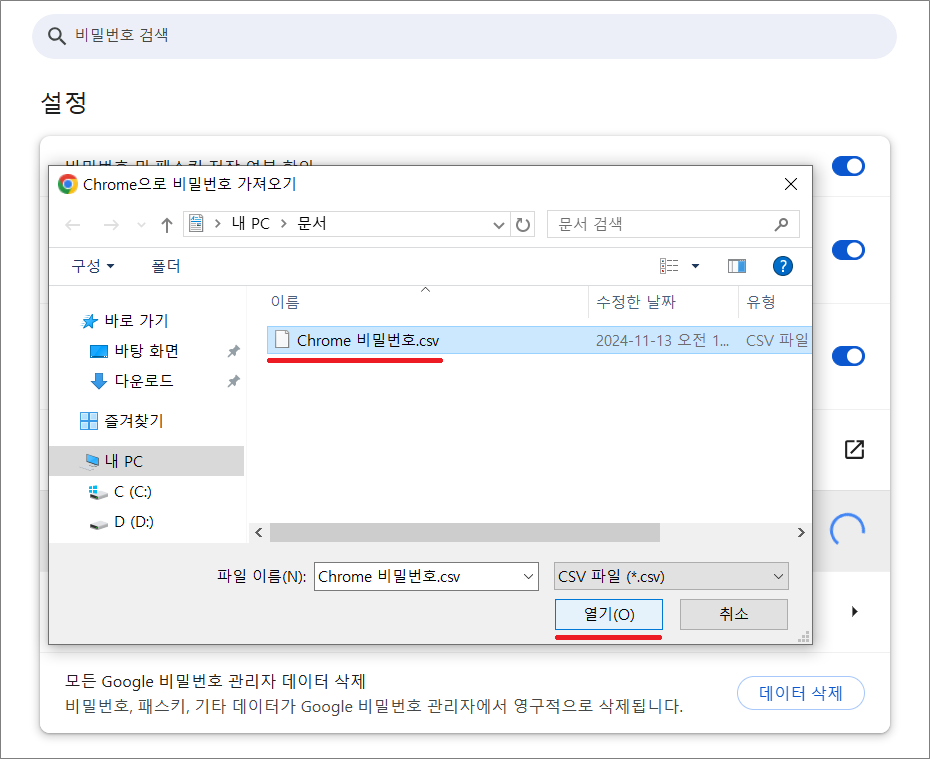
Task: Open the 구성 menu
Action: tap(93, 266)
